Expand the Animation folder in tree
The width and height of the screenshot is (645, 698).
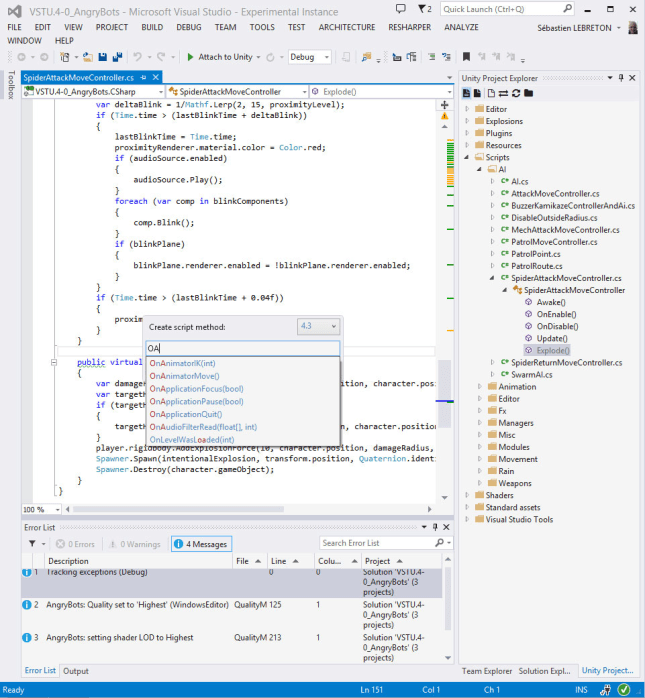pos(479,386)
